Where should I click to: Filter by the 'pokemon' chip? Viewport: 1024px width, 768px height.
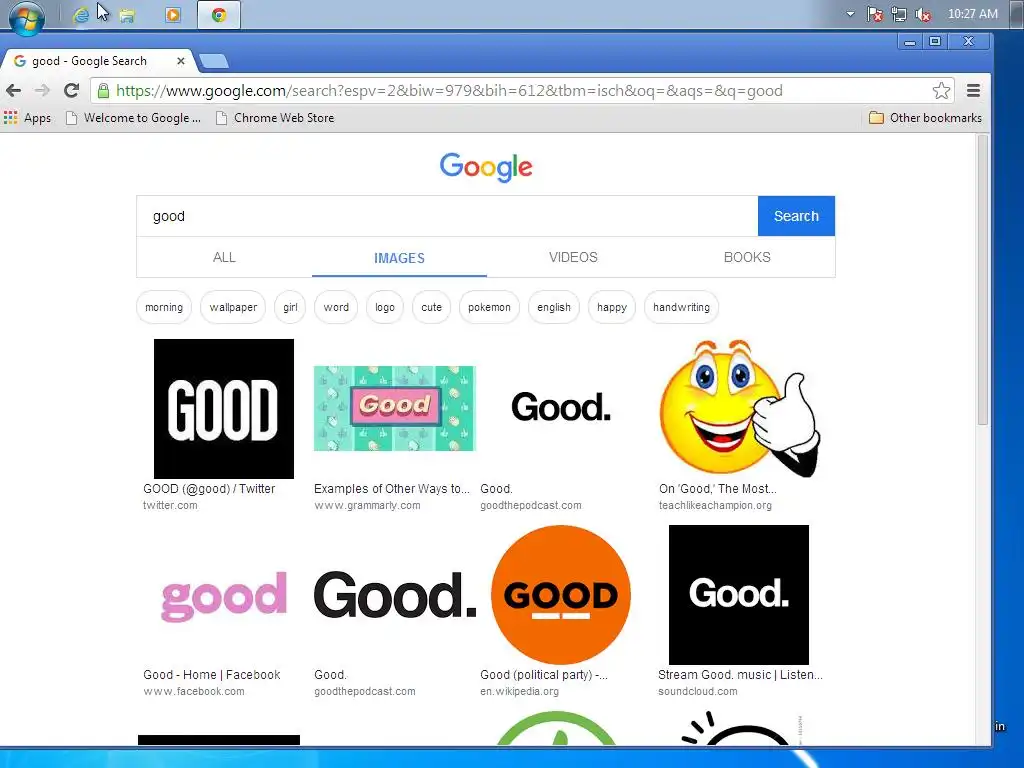pos(489,307)
